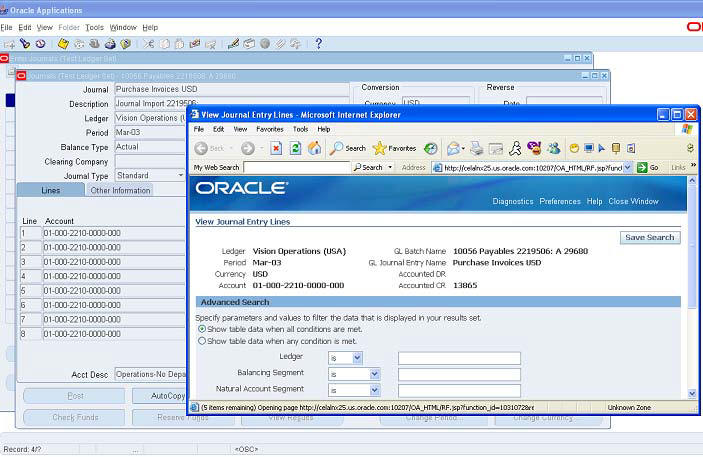Screen dimensions: 703x457
Task: Switch to the Other Information tab
Action: click(x=119, y=190)
